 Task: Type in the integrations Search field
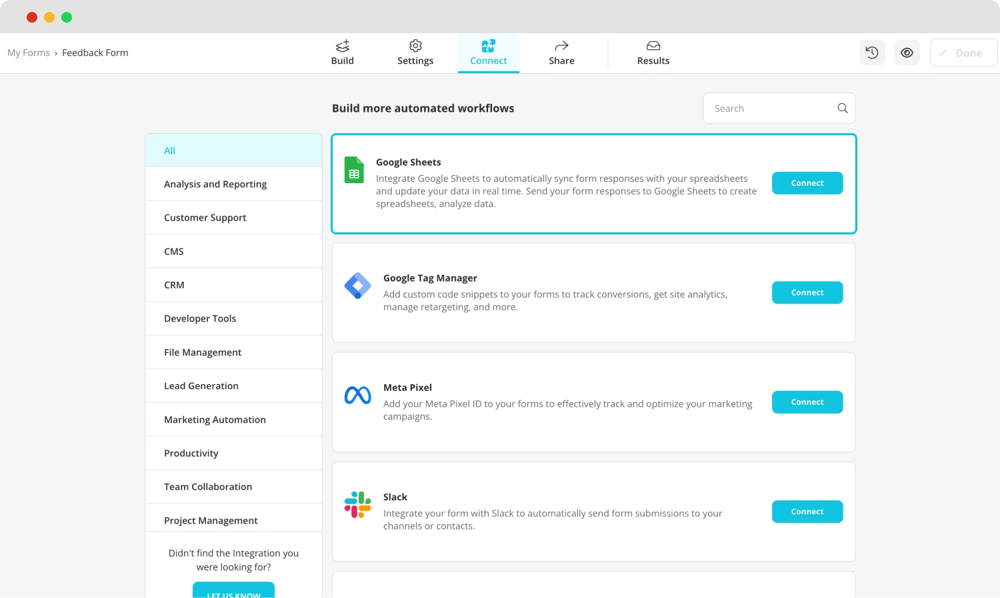tap(770, 108)
